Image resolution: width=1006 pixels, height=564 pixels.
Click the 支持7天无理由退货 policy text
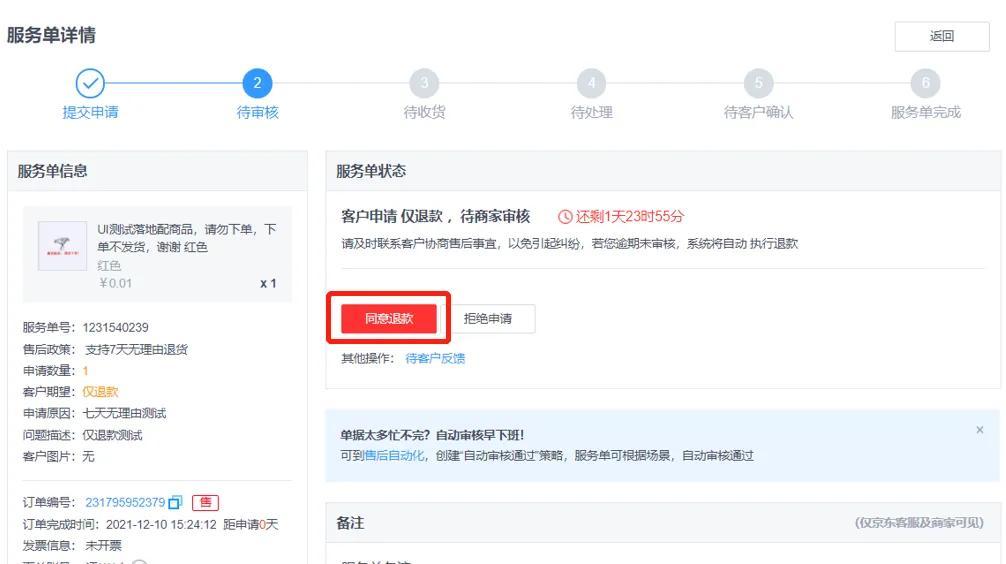coord(136,349)
